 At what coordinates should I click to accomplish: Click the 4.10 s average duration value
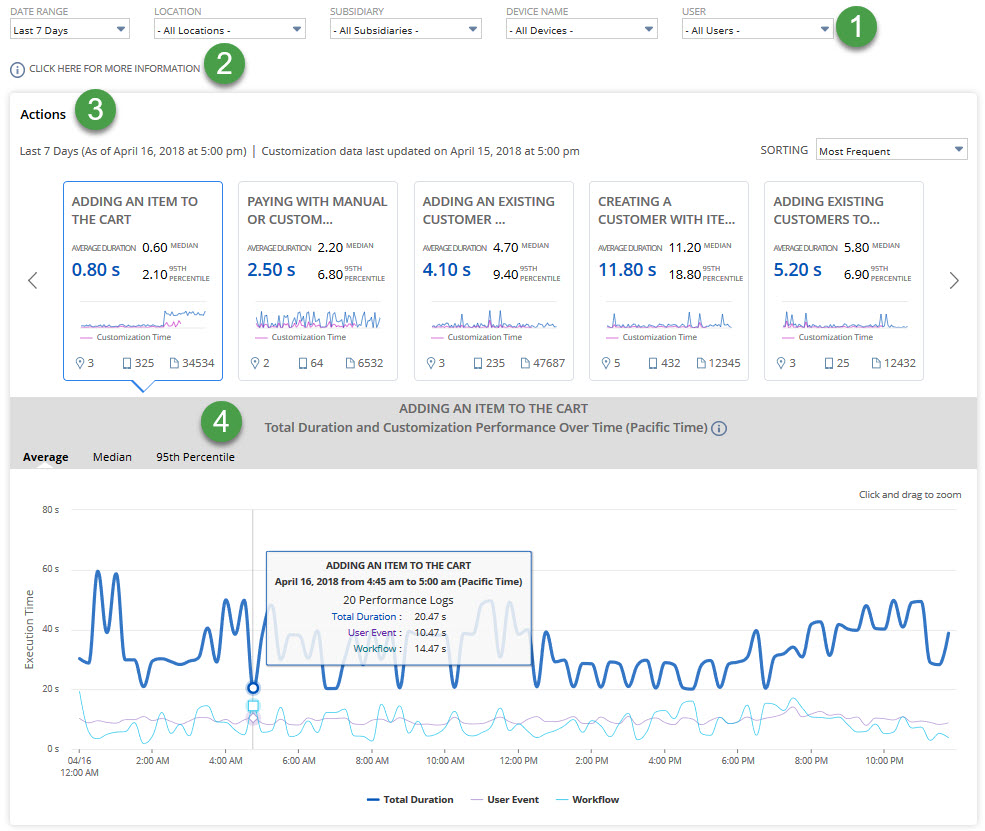coord(446,270)
